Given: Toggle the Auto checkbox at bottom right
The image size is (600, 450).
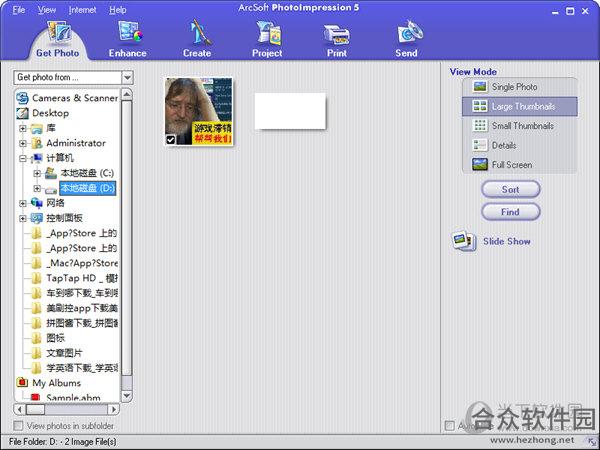Looking at the screenshot, I should coord(450,425).
